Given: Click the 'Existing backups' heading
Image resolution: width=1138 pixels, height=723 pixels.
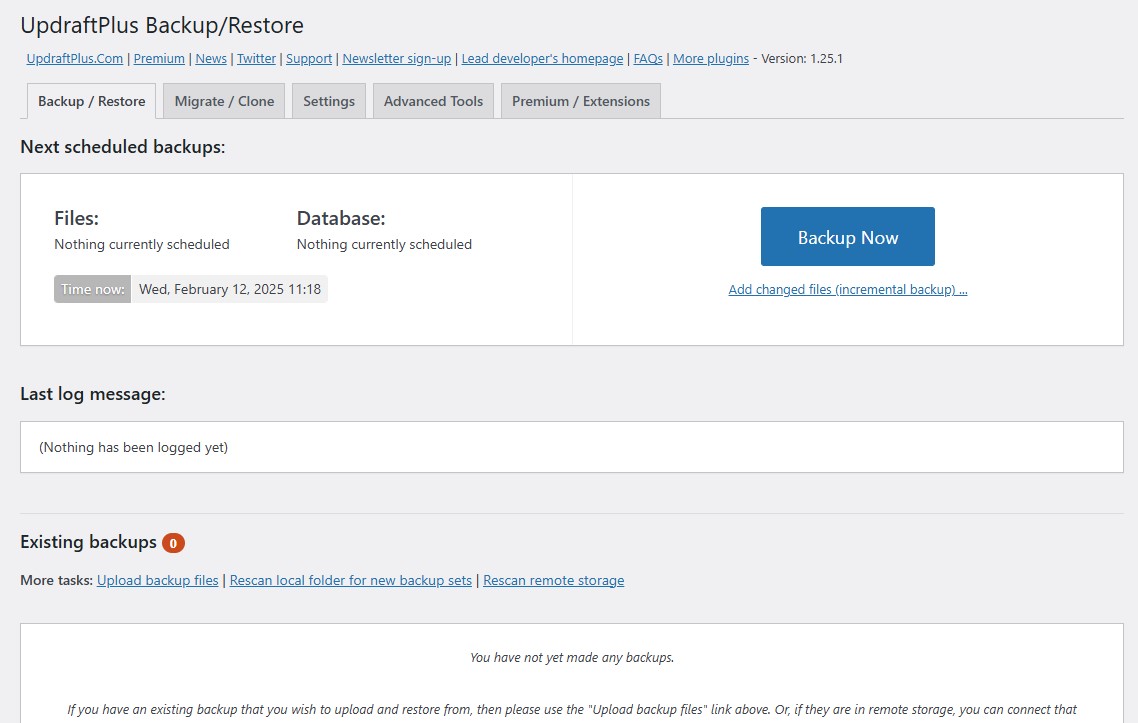Looking at the screenshot, I should click(x=89, y=542).
